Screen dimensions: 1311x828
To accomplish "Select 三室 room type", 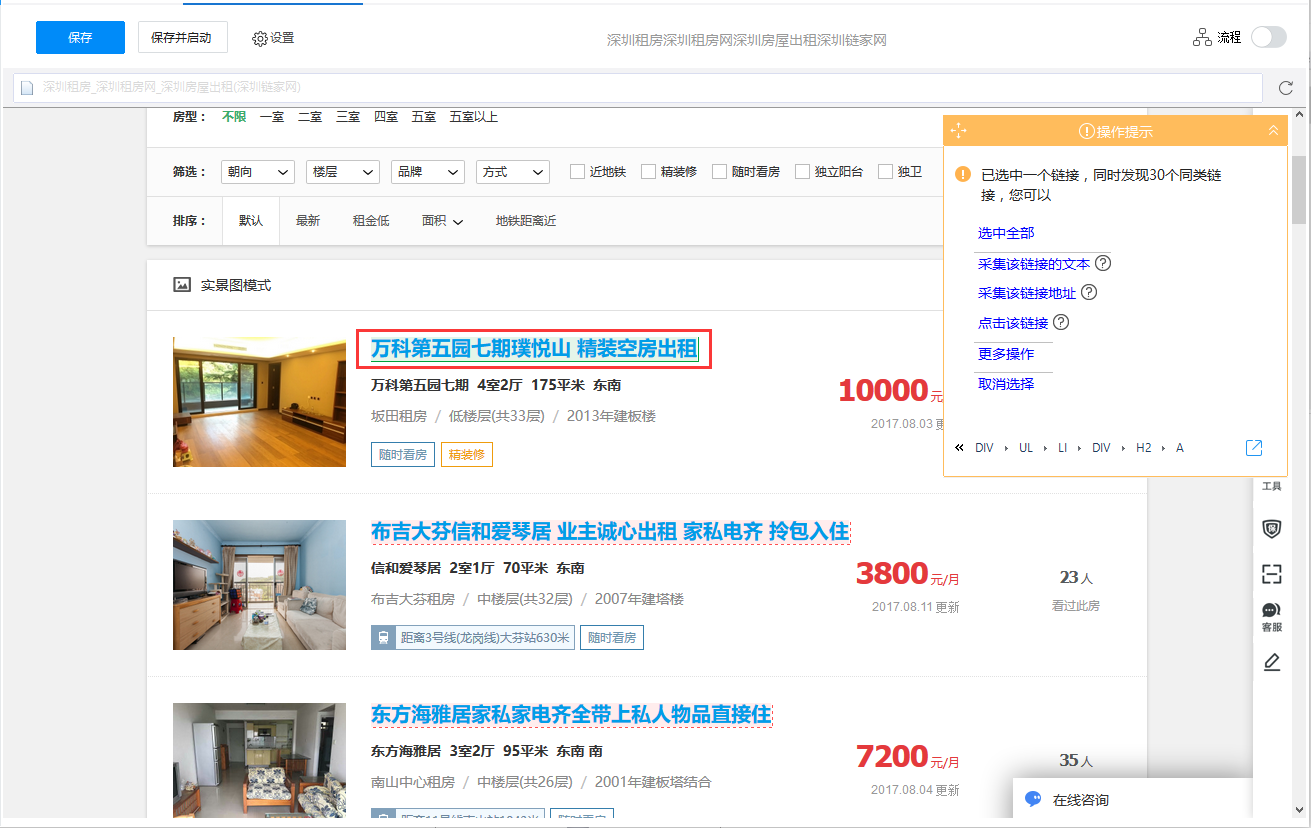I will [348, 117].
